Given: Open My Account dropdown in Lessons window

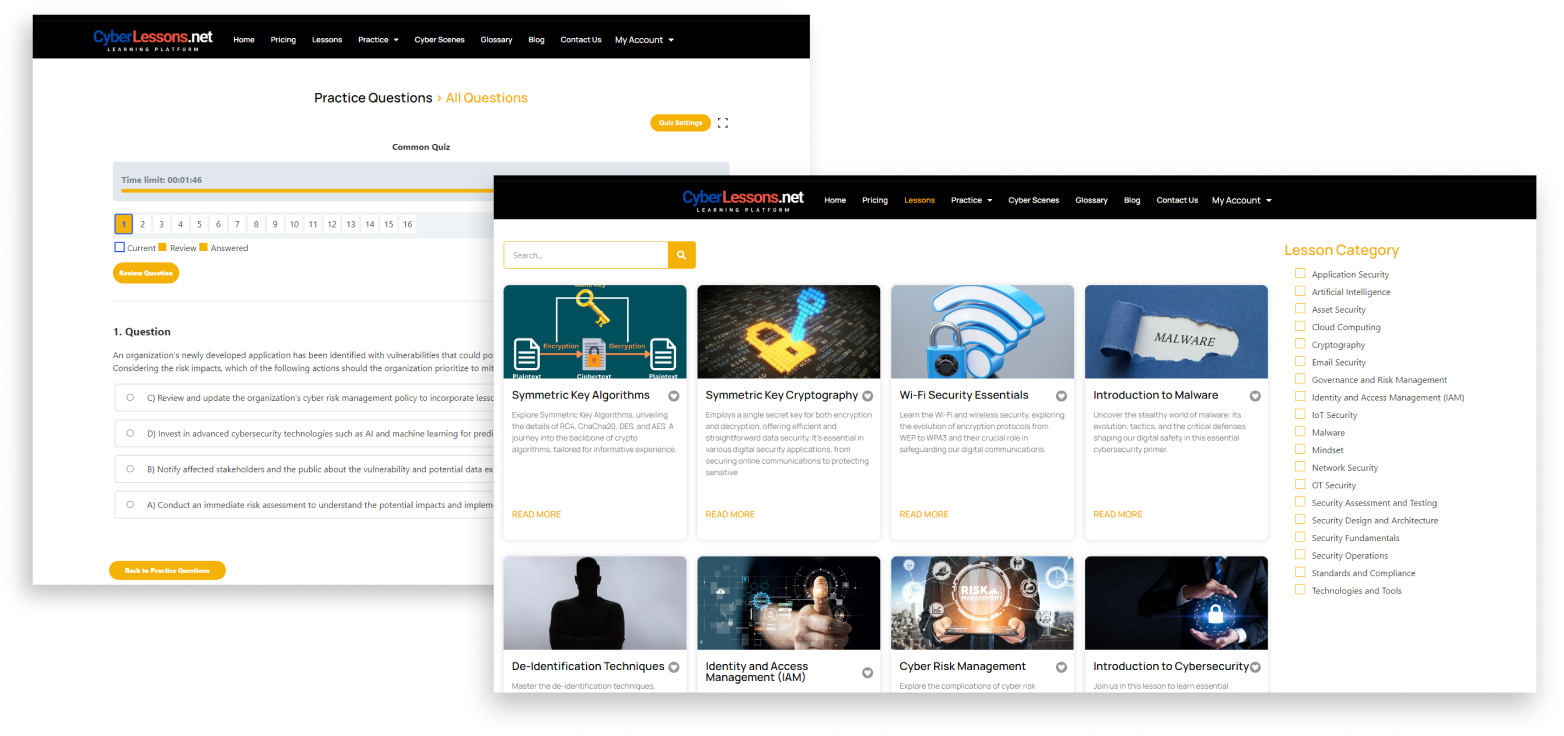Looking at the screenshot, I should (1242, 200).
